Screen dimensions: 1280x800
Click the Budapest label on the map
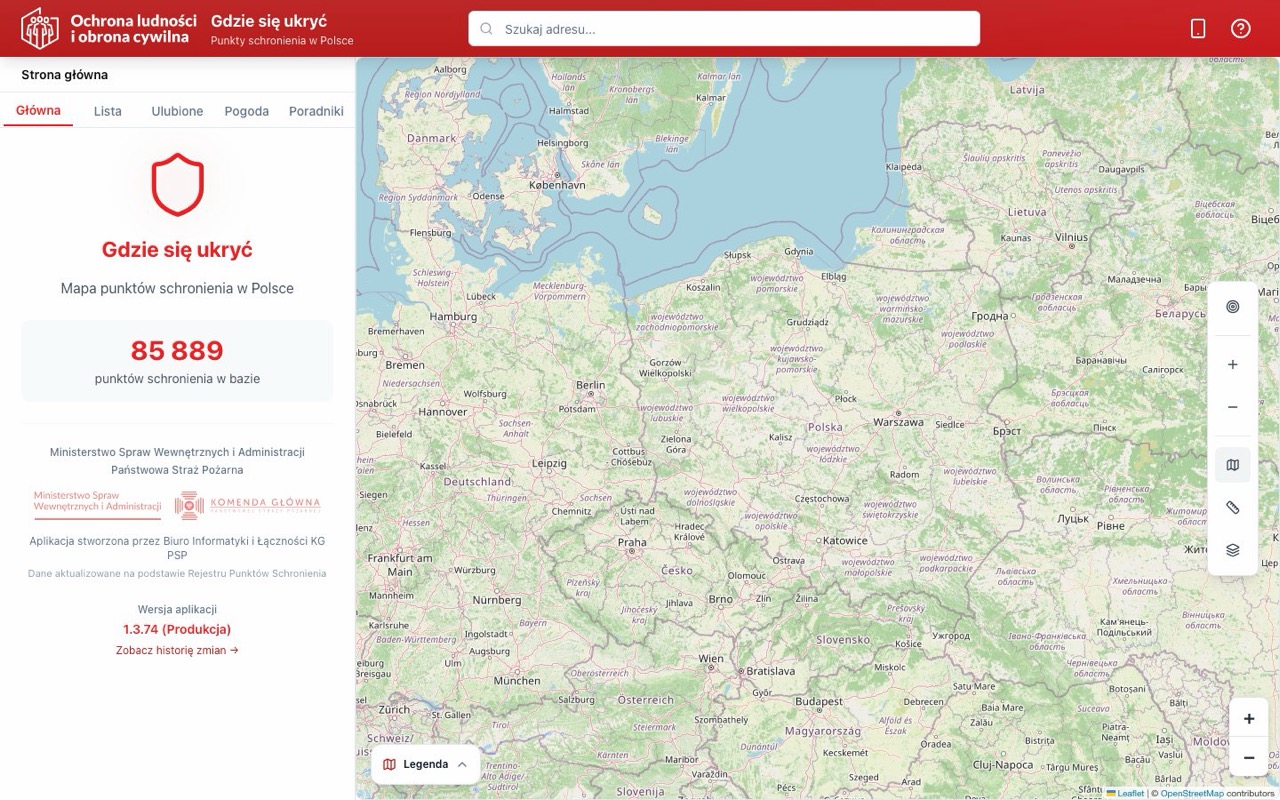coord(819,702)
